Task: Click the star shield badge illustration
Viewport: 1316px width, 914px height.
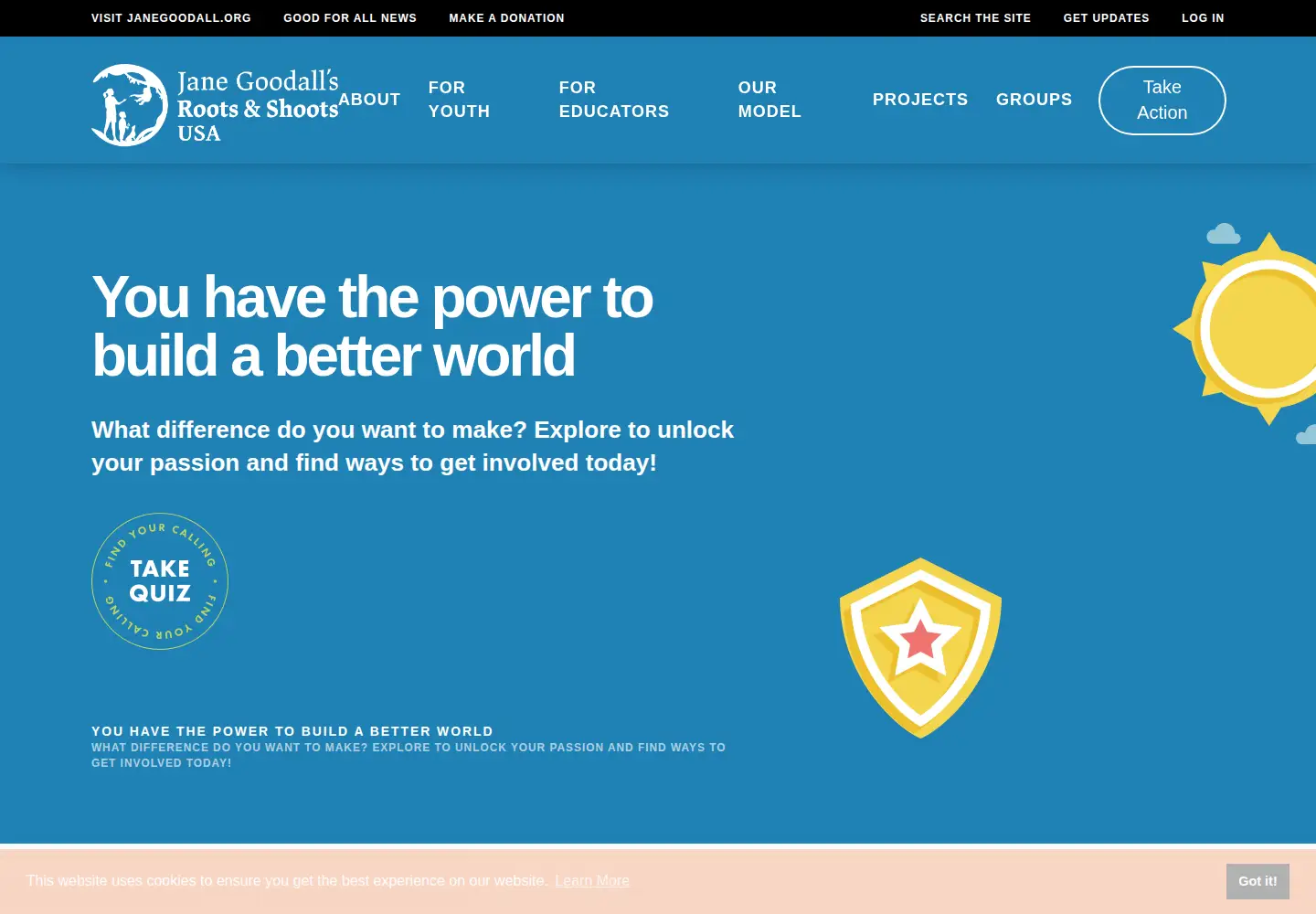Action: point(920,648)
